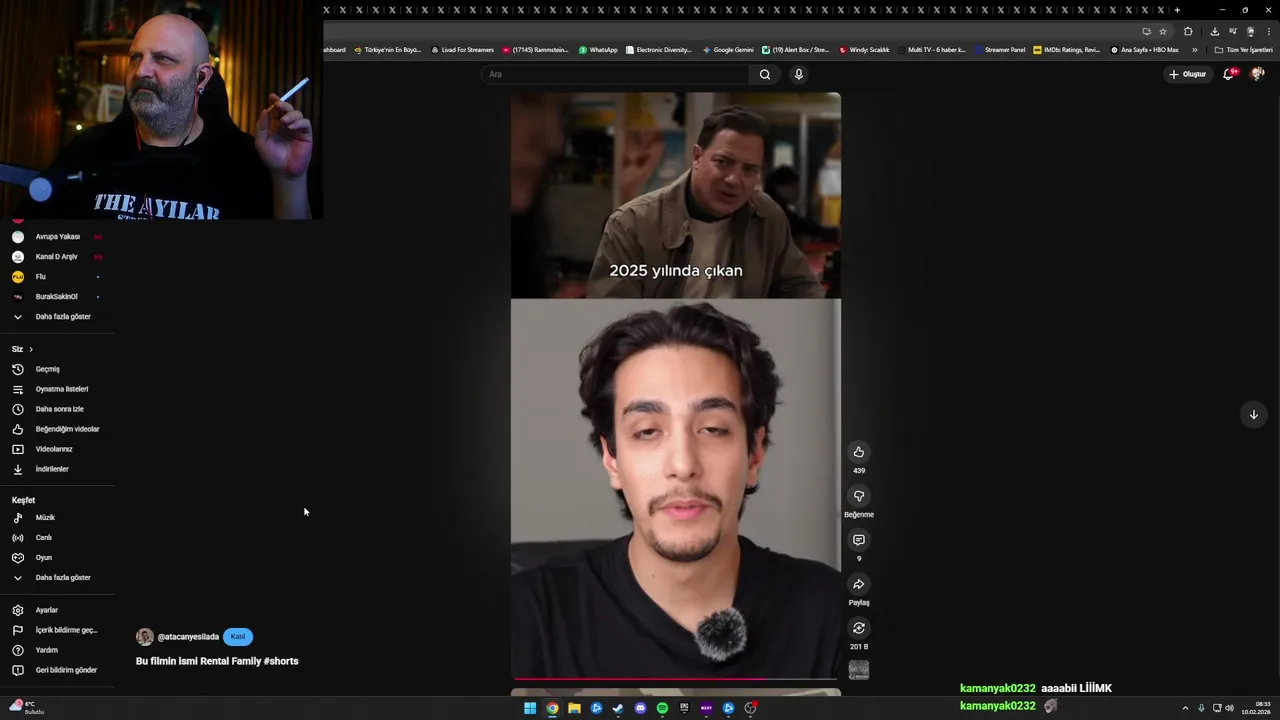This screenshot has height=720, width=1280.
Task: Open the Windows Start menu
Action: 530,708
